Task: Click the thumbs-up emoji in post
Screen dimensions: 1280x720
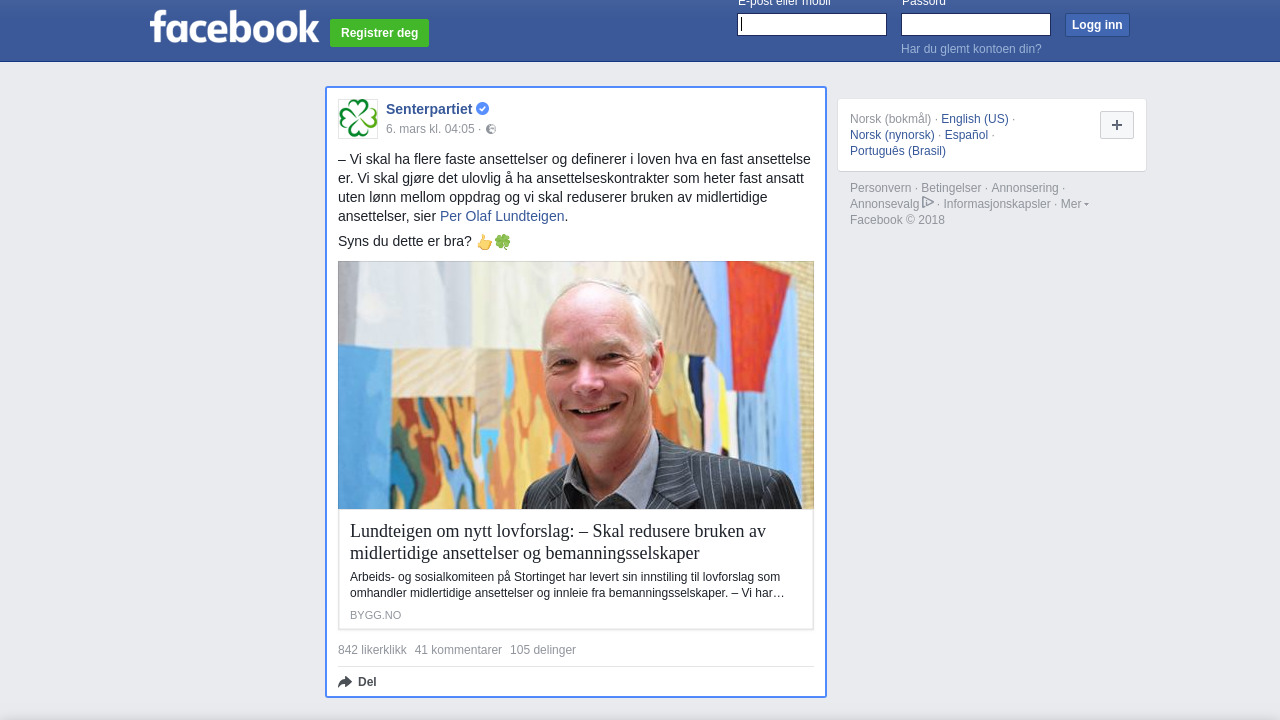Action: (x=484, y=242)
